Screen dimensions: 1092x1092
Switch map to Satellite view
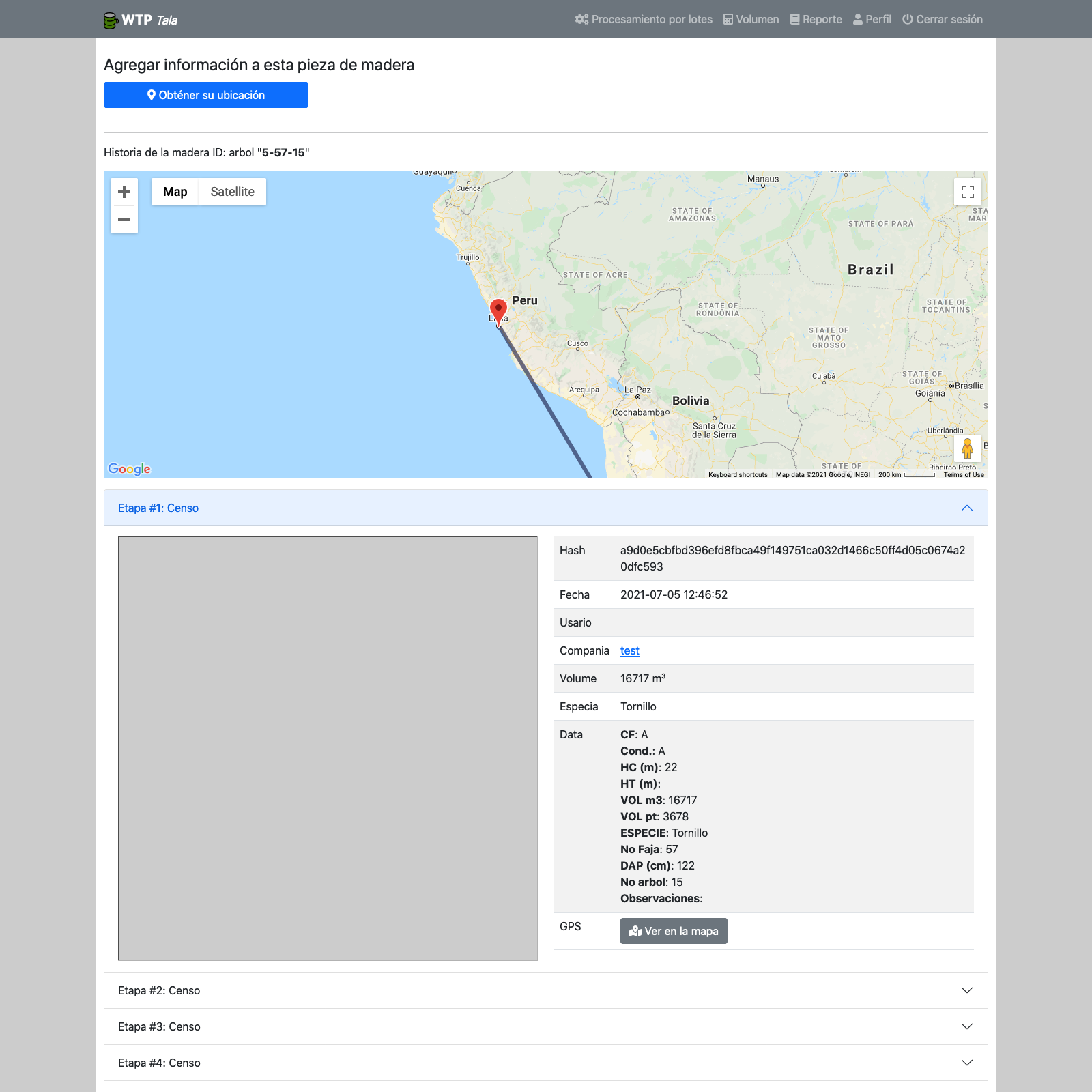tap(232, 192)
